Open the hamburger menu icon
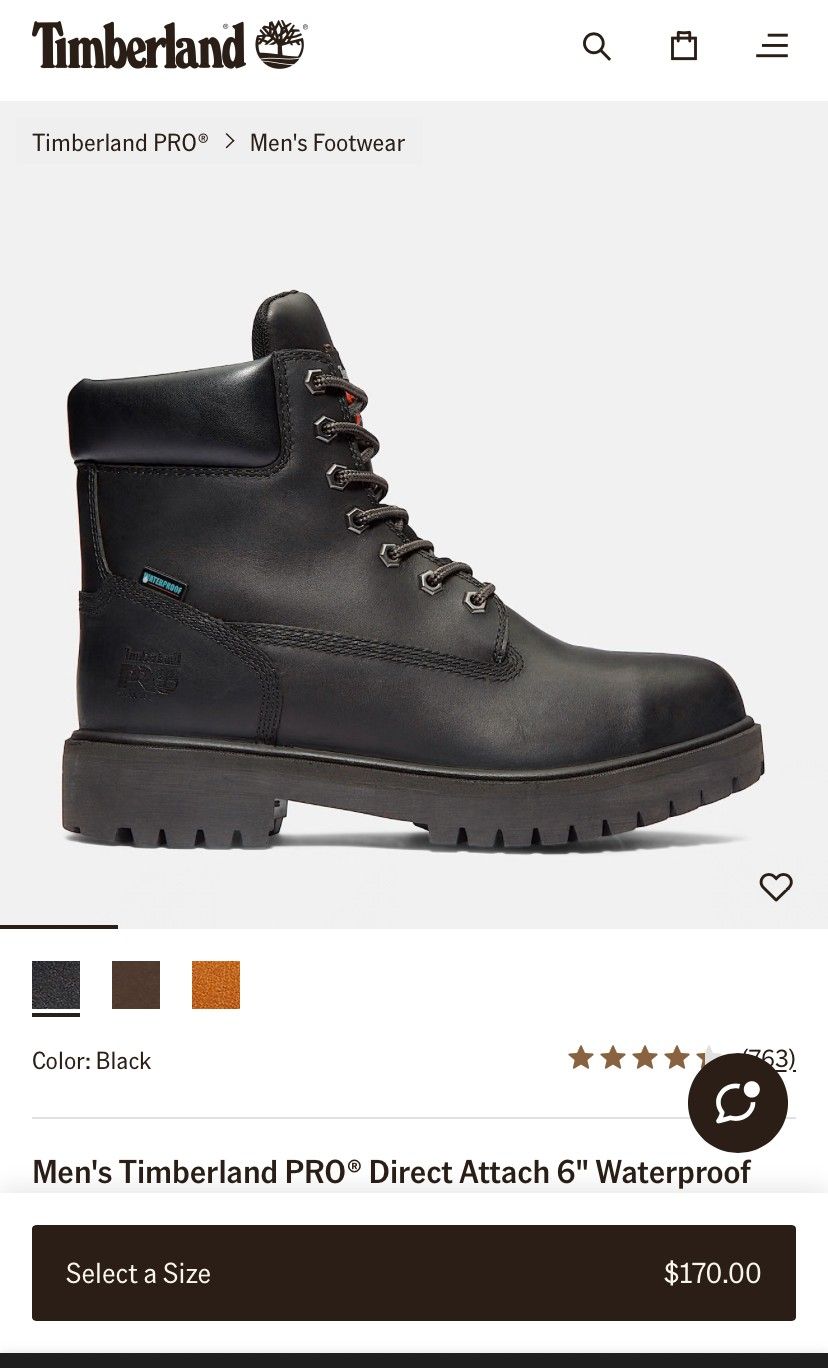The image size is (828, 1368). 772,46
